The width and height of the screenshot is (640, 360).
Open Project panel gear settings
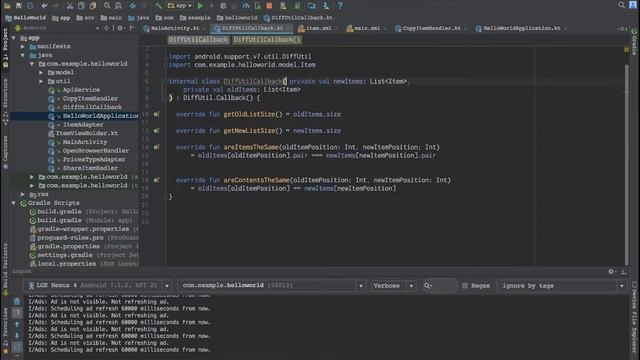(120, 28)
